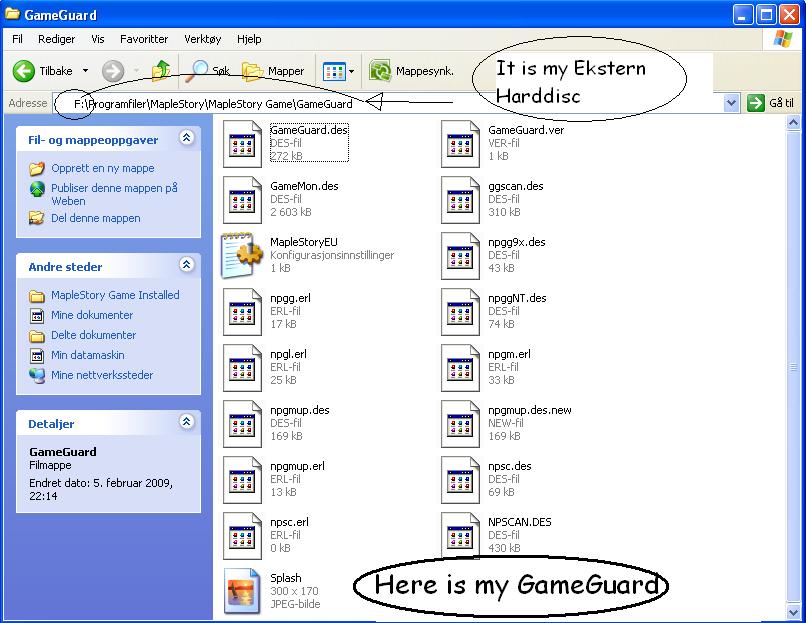
Task: Click the 'npggNT.des' file name text
Action: coord(517,298)
